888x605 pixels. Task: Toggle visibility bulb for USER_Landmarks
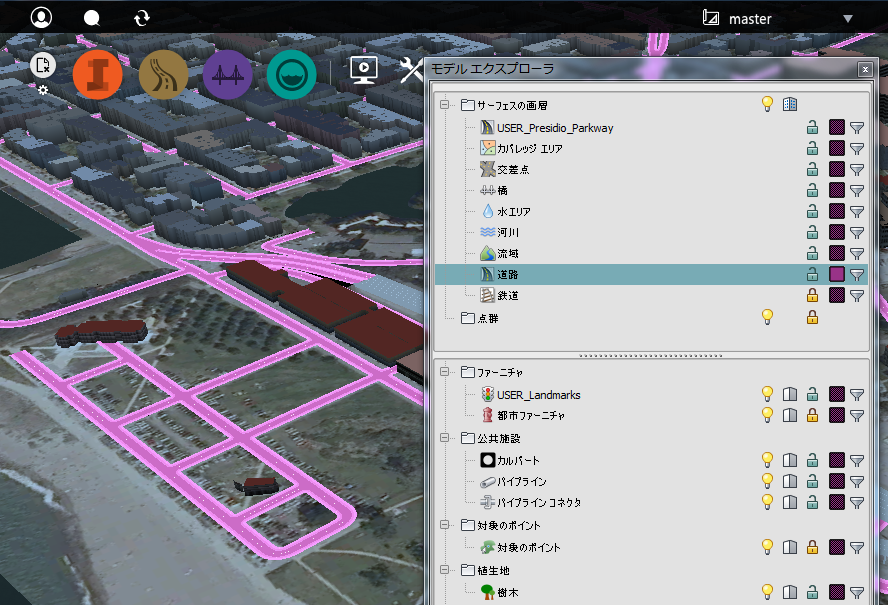[x=767, y=394]
